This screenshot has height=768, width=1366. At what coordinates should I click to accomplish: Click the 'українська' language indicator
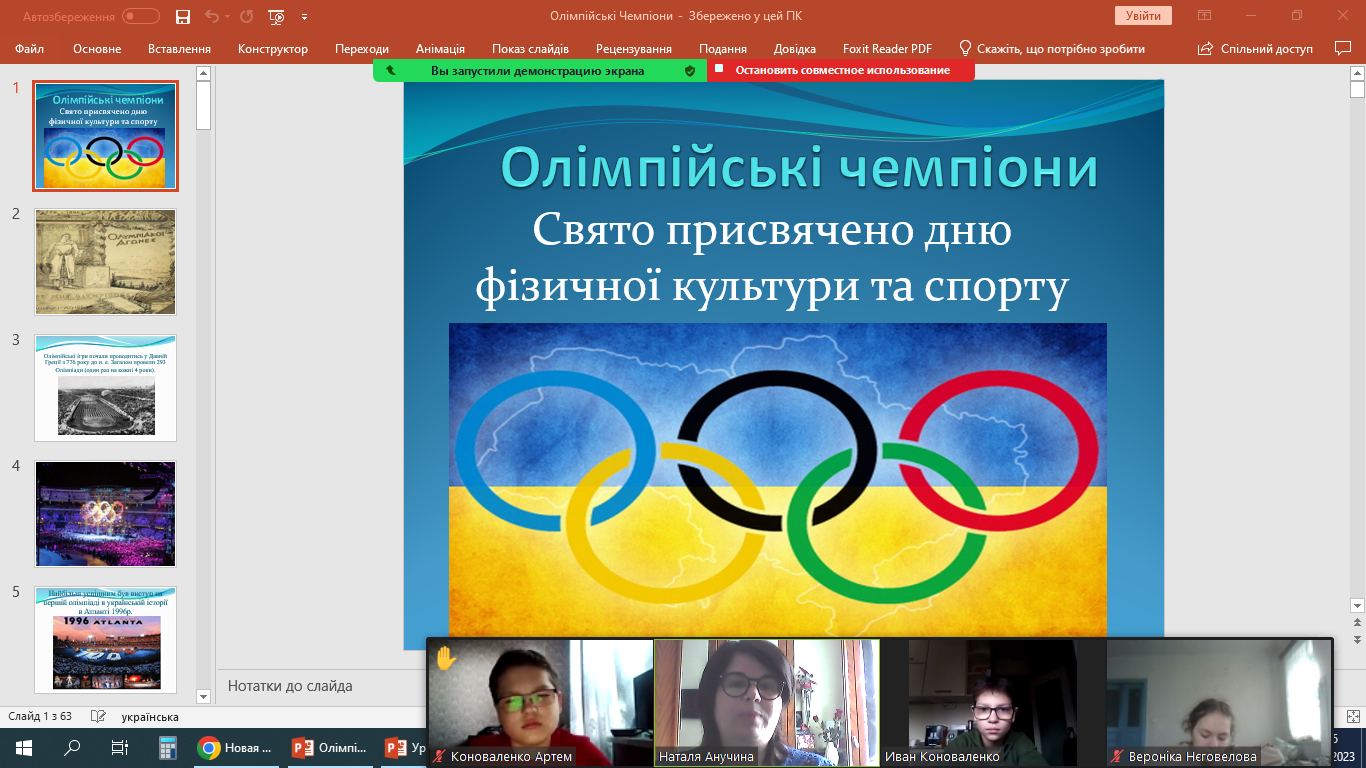(150, 717)
